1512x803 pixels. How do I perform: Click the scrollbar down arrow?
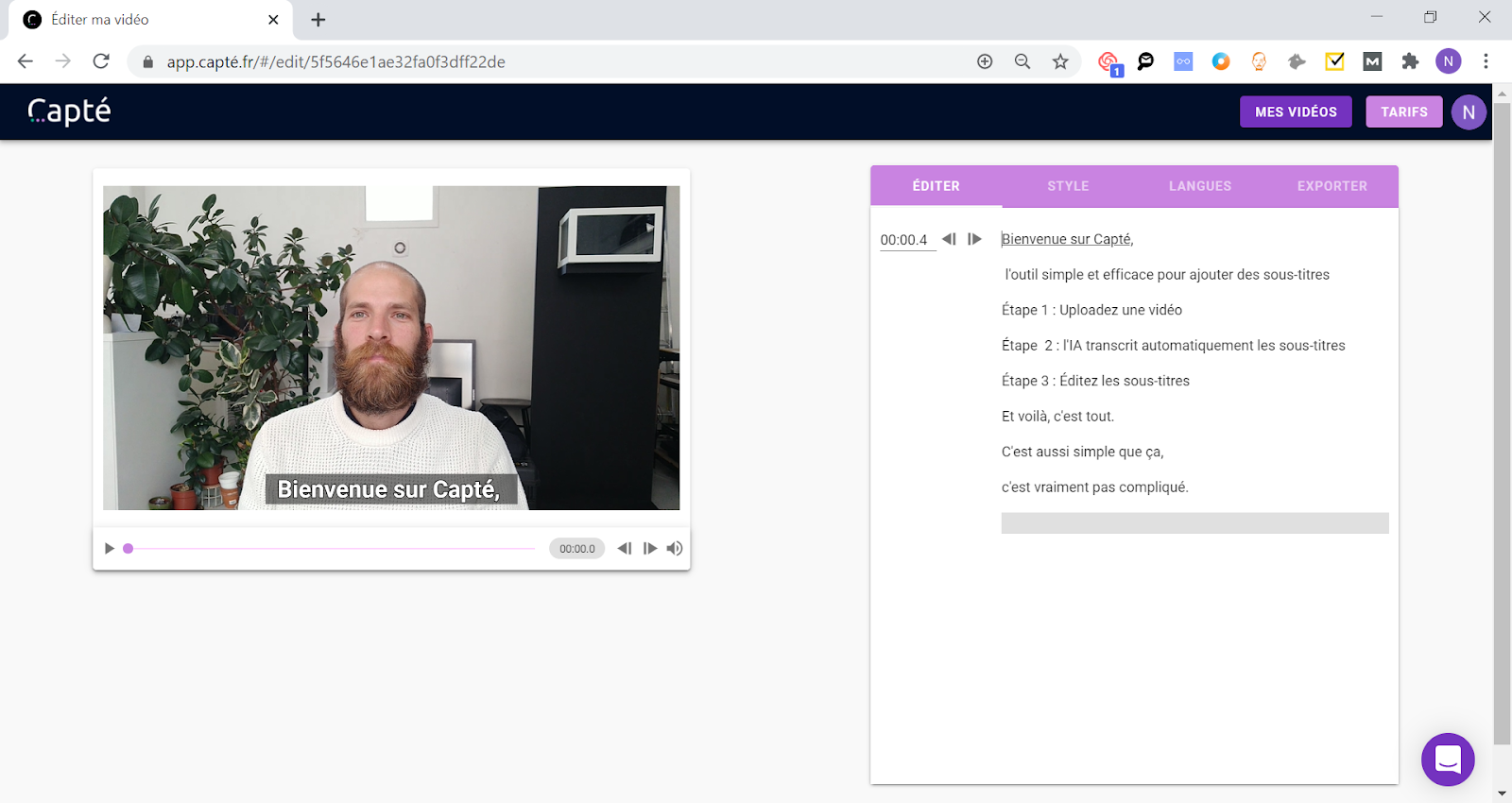pyautogui.click(x=1502, y=794)
